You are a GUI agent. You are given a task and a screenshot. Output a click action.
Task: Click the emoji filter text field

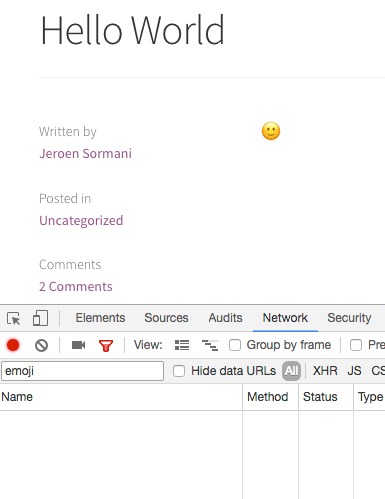tap(83, 371)
